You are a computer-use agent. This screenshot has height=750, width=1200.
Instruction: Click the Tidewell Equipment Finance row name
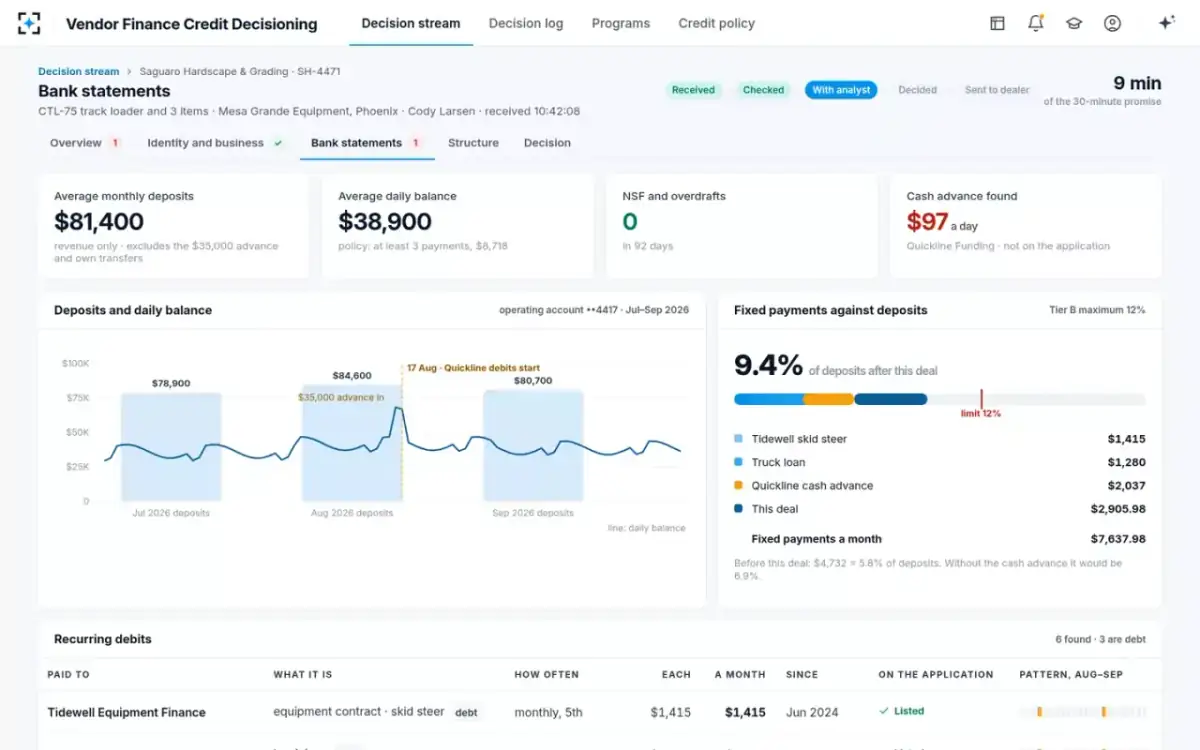(x=126, y=713)
